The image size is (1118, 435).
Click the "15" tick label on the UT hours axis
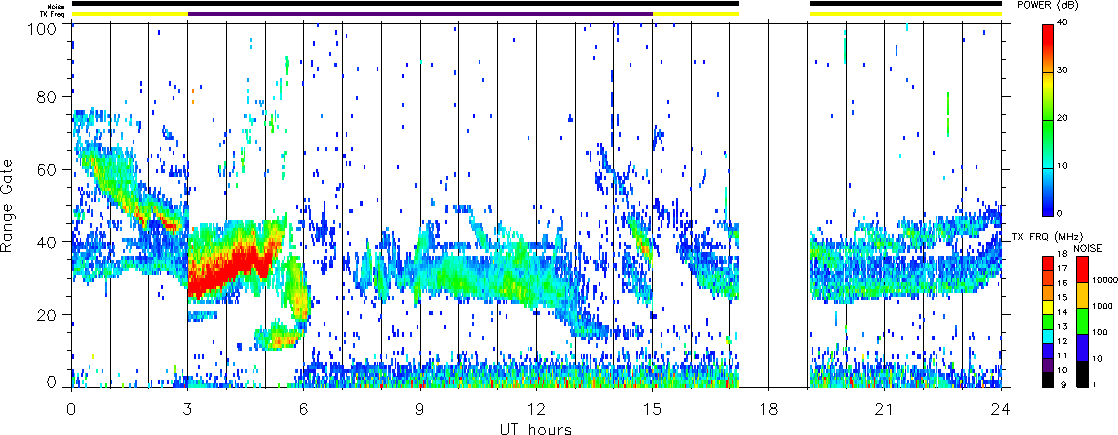(652, 409)
